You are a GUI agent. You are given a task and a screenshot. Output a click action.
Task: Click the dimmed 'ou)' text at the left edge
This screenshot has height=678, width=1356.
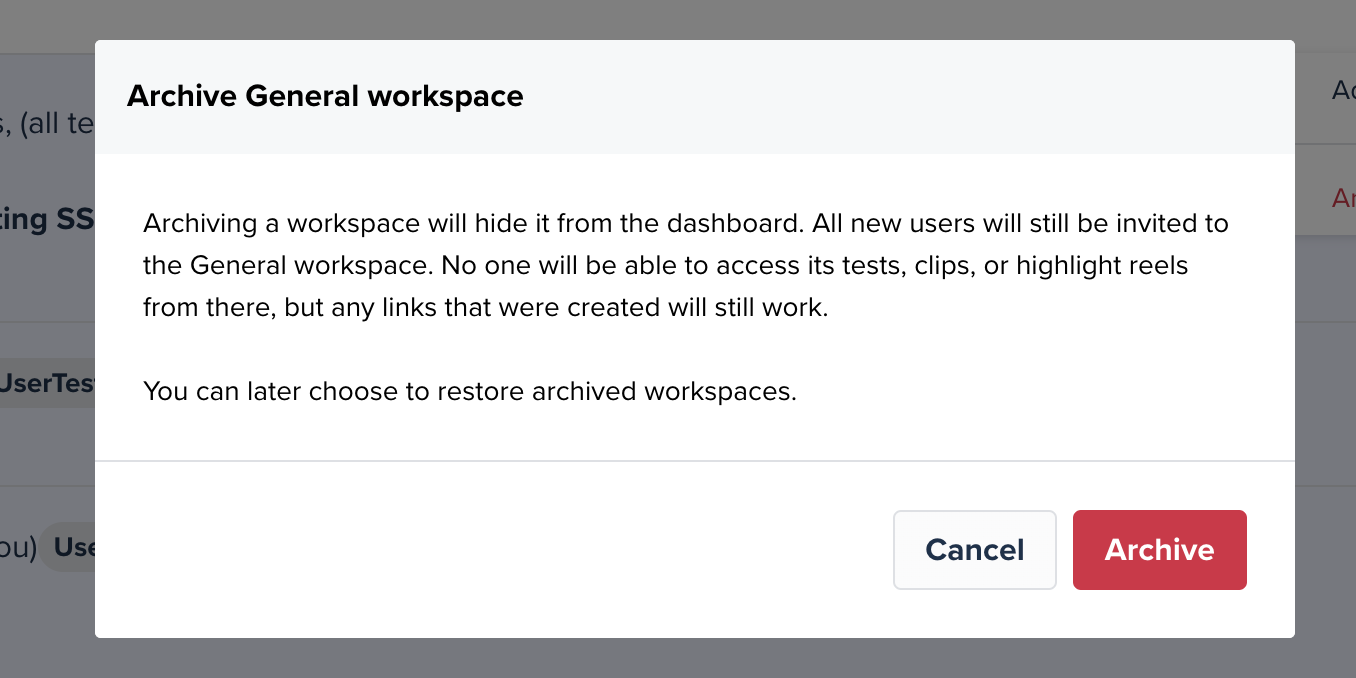18,547
